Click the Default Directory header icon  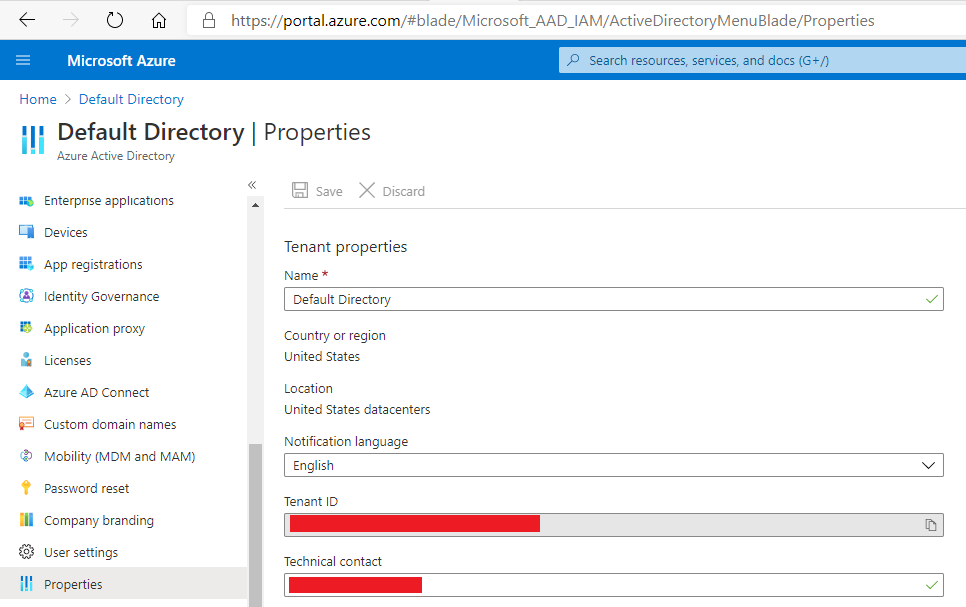(x=33, y=140)
